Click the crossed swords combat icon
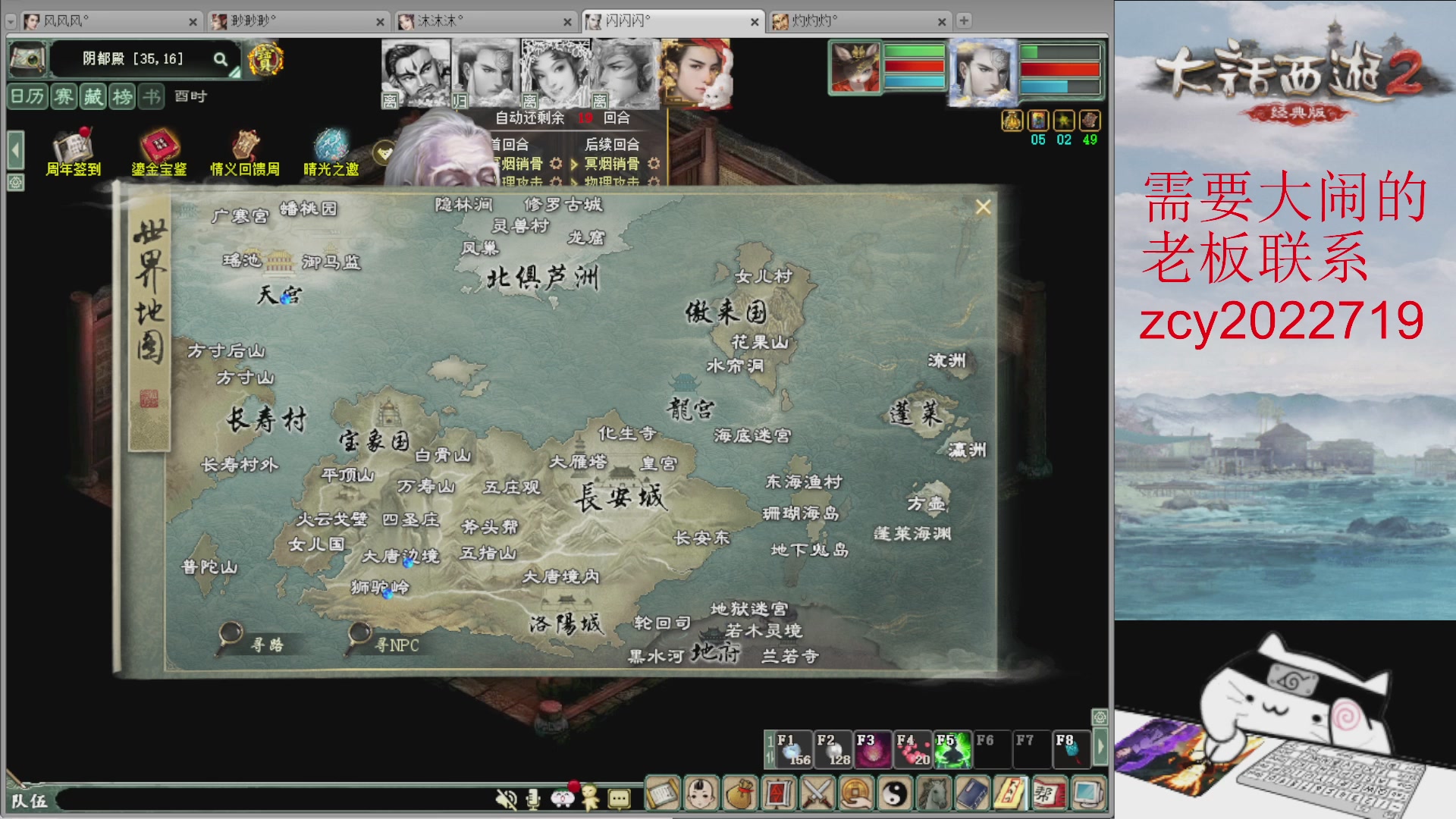 click(x=817, y=794)
